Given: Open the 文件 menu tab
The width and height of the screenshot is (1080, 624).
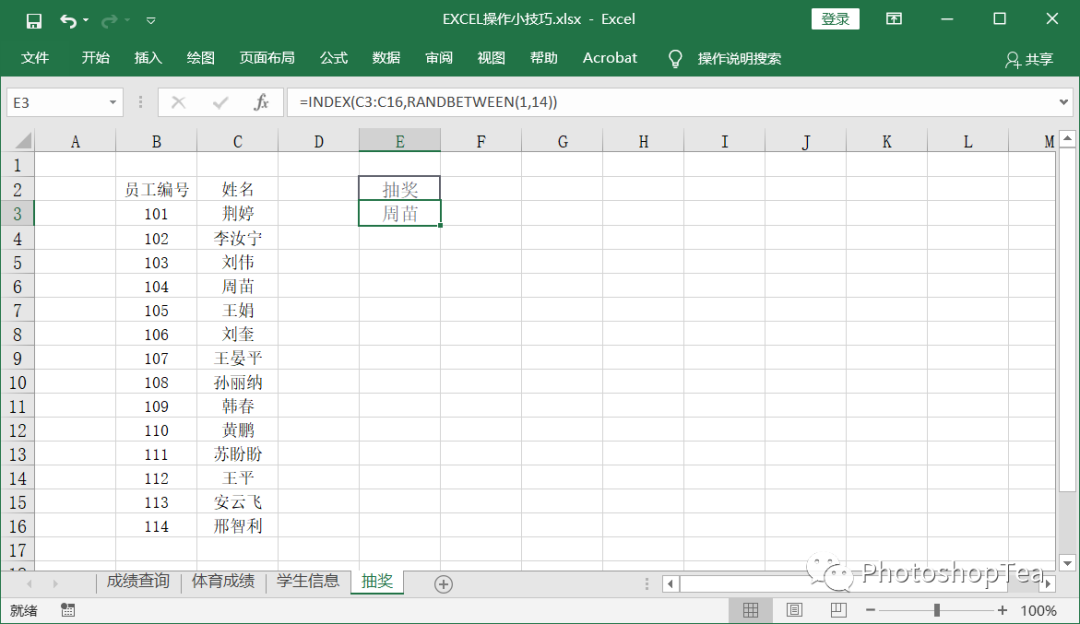Looking at the screenshot, I should coord(34,58).
